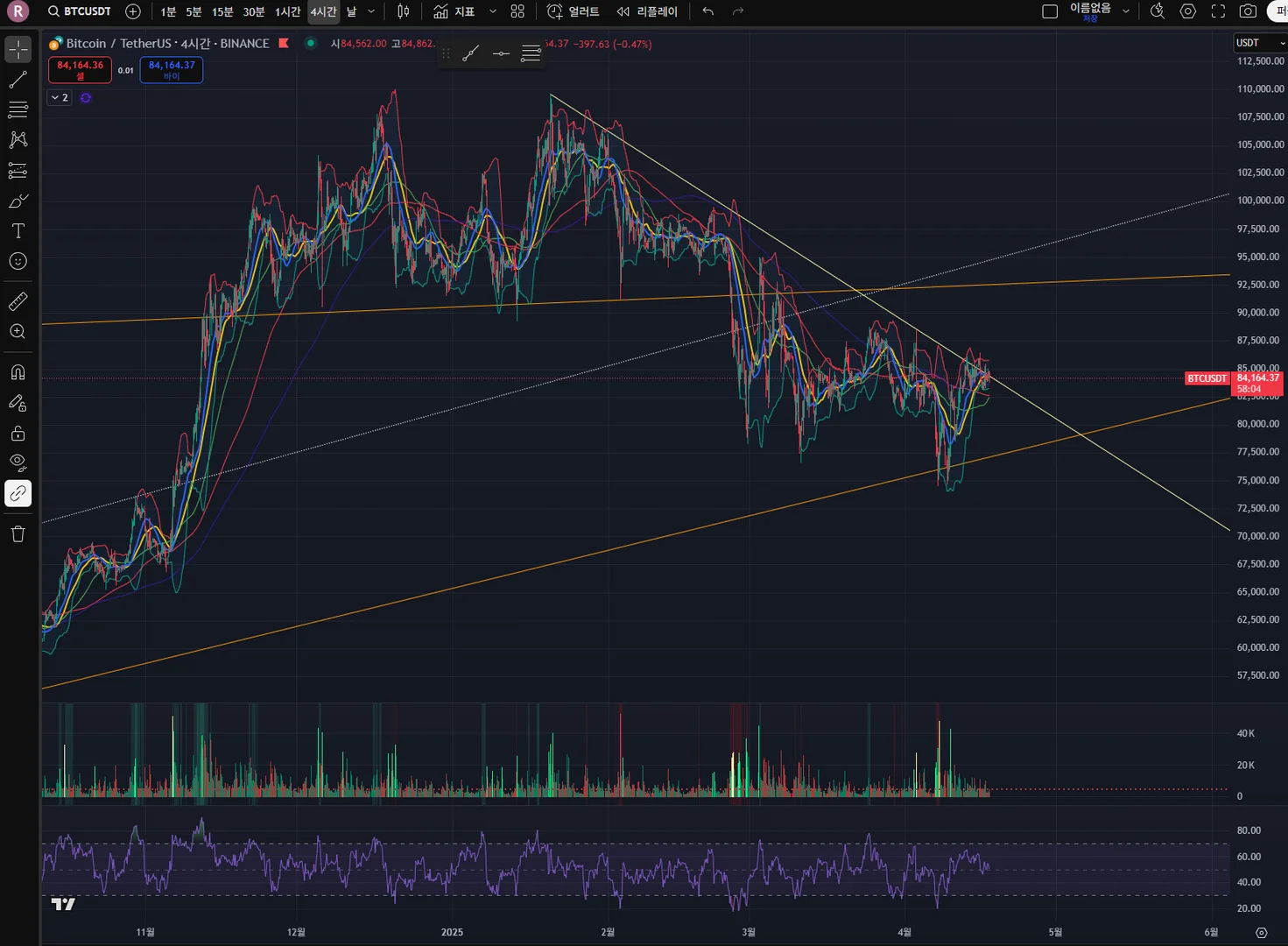Viewport: 1288px width, 946px height.
Task: Click the red sell button 84,164.36
Action: click(x=80, y=70)
